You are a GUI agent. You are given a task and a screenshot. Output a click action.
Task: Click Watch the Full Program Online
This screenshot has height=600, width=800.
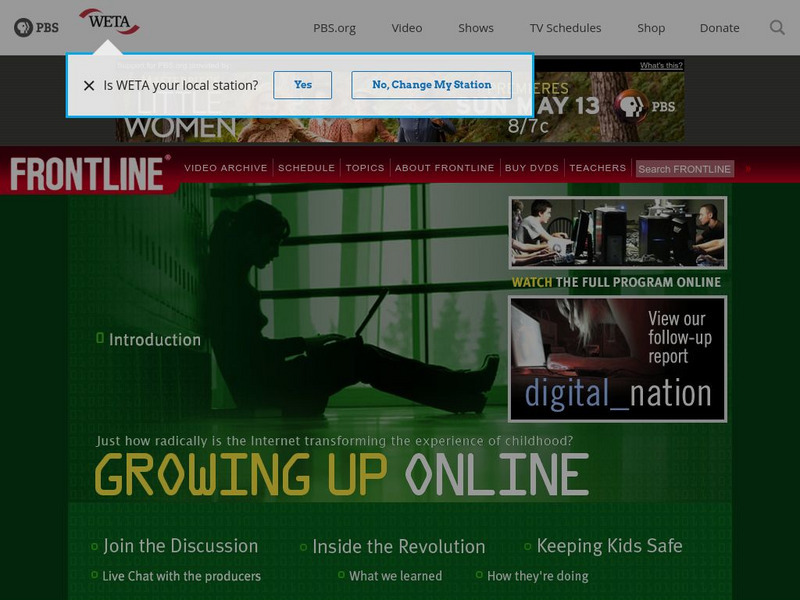click(616, 282)
